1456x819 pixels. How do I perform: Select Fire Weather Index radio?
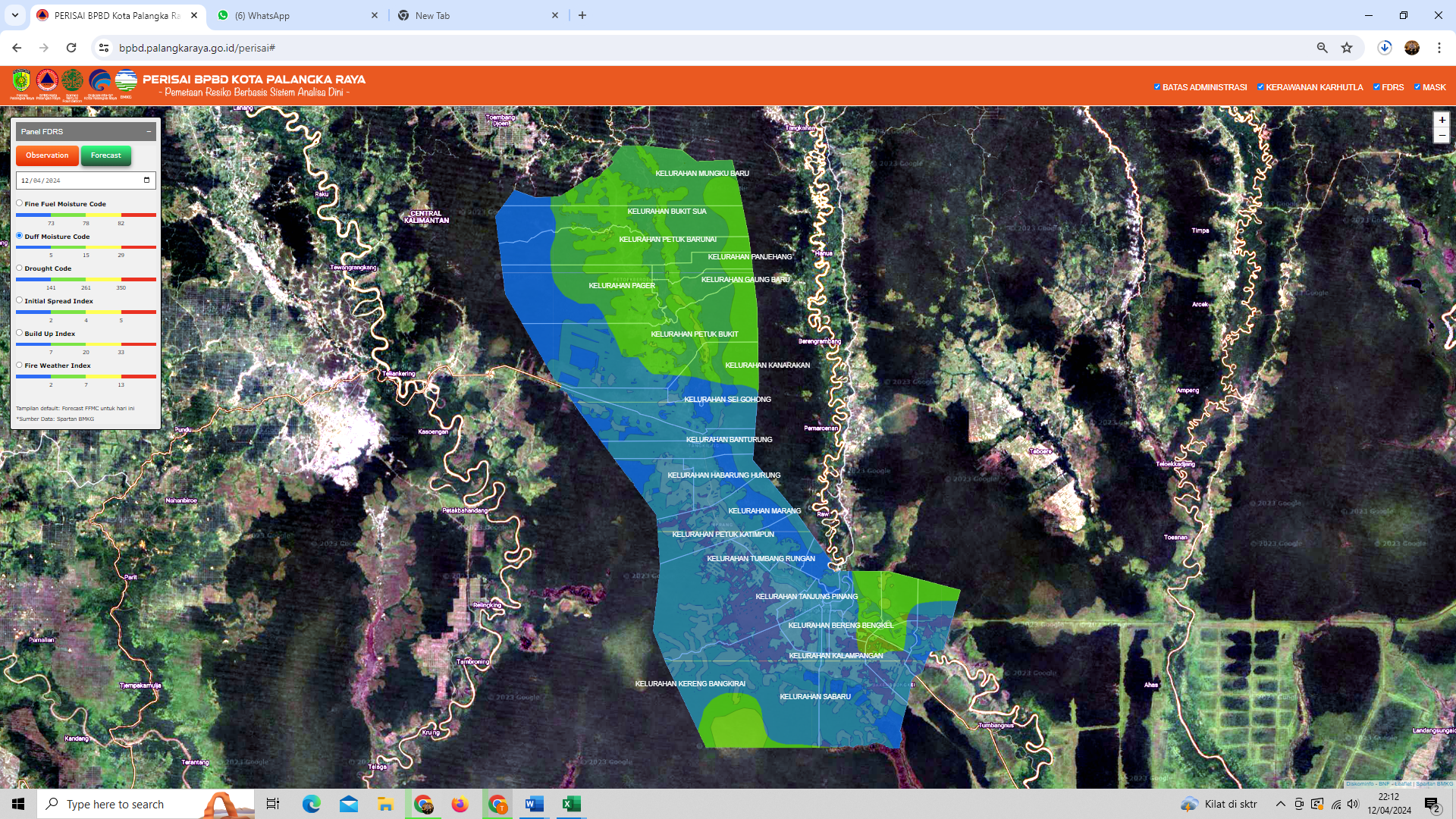20,365
